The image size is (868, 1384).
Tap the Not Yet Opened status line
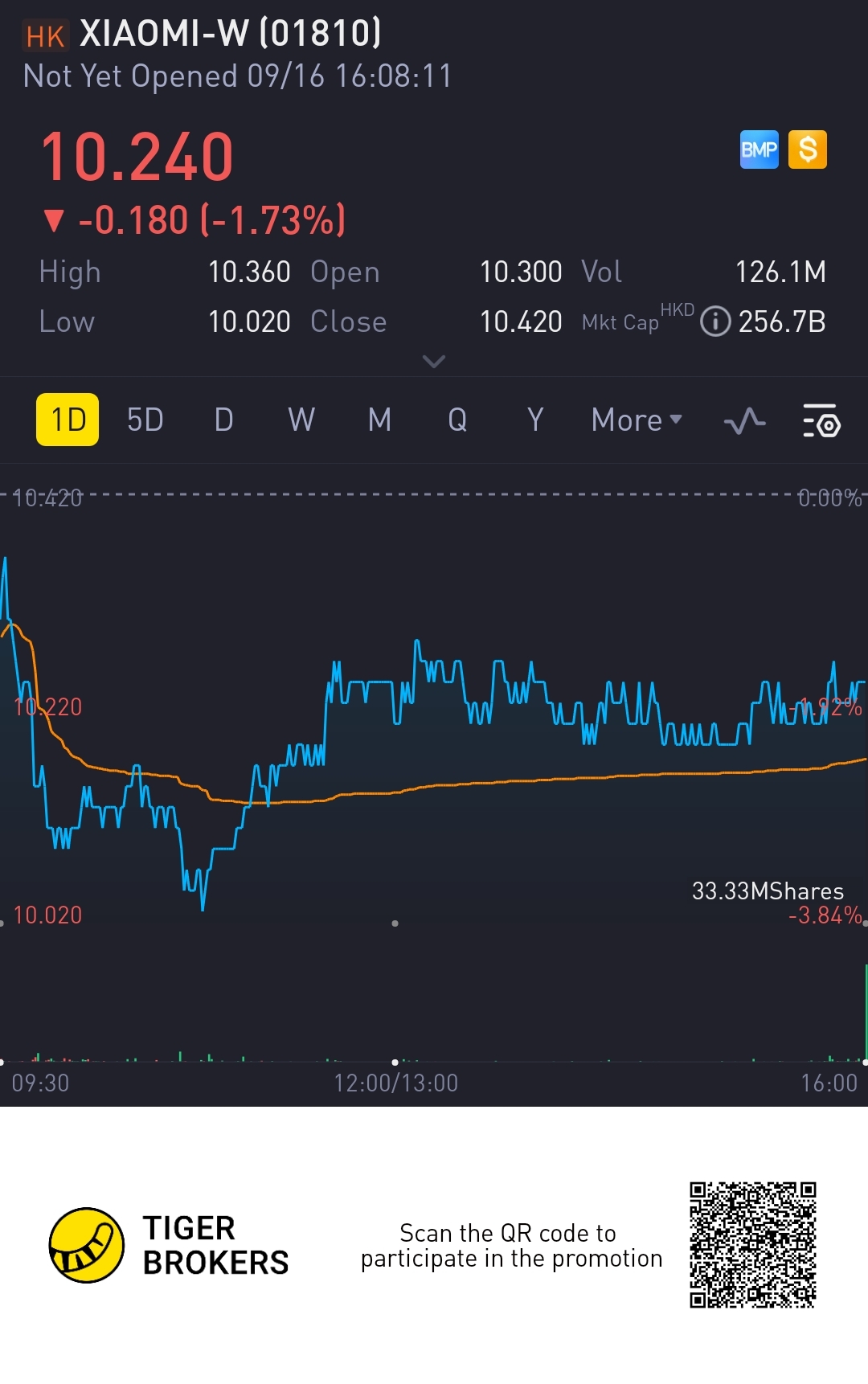coord(238,76)
